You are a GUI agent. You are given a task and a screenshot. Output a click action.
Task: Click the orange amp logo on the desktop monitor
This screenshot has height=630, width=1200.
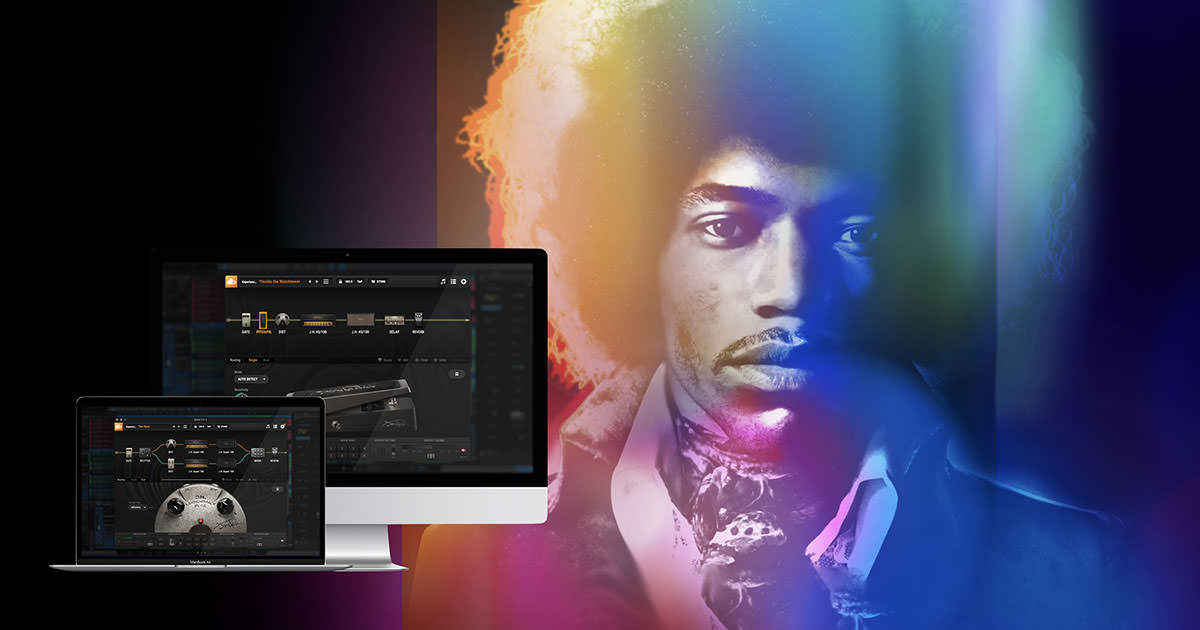pyautogui.click(x=231, y=281)
